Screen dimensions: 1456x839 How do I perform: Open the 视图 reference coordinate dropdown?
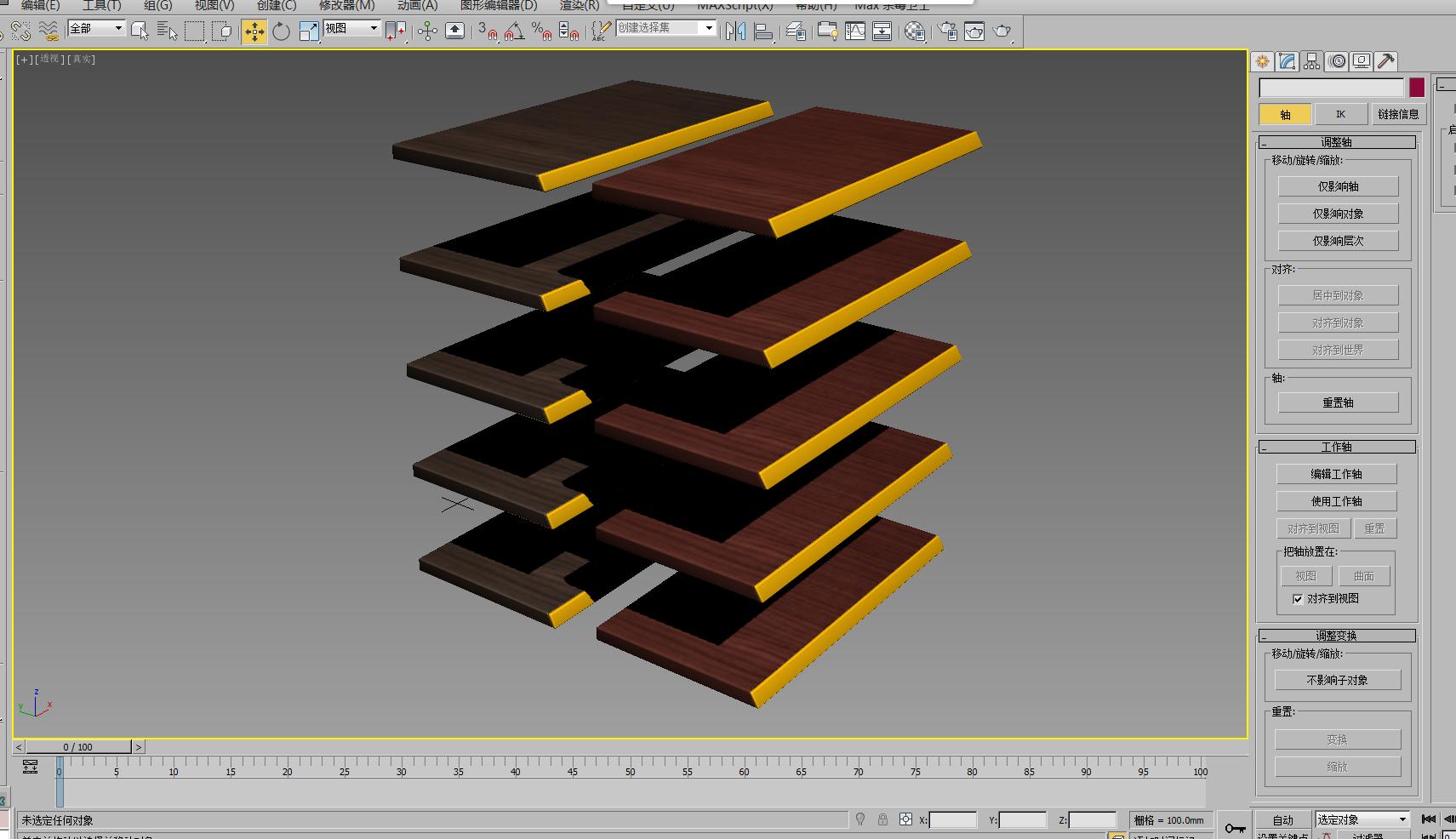(x=351, y=29)
